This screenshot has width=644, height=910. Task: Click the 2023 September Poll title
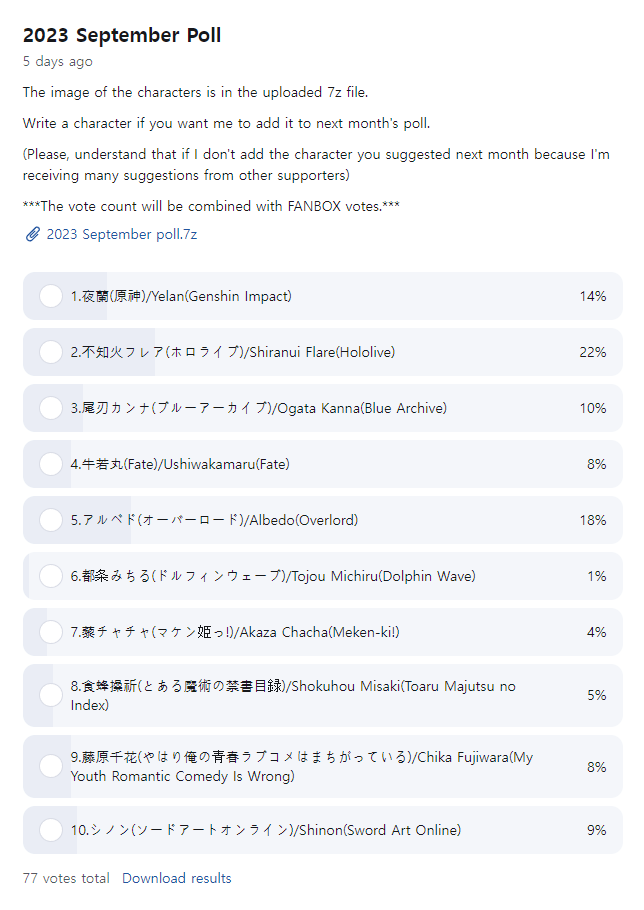[122, 36]
